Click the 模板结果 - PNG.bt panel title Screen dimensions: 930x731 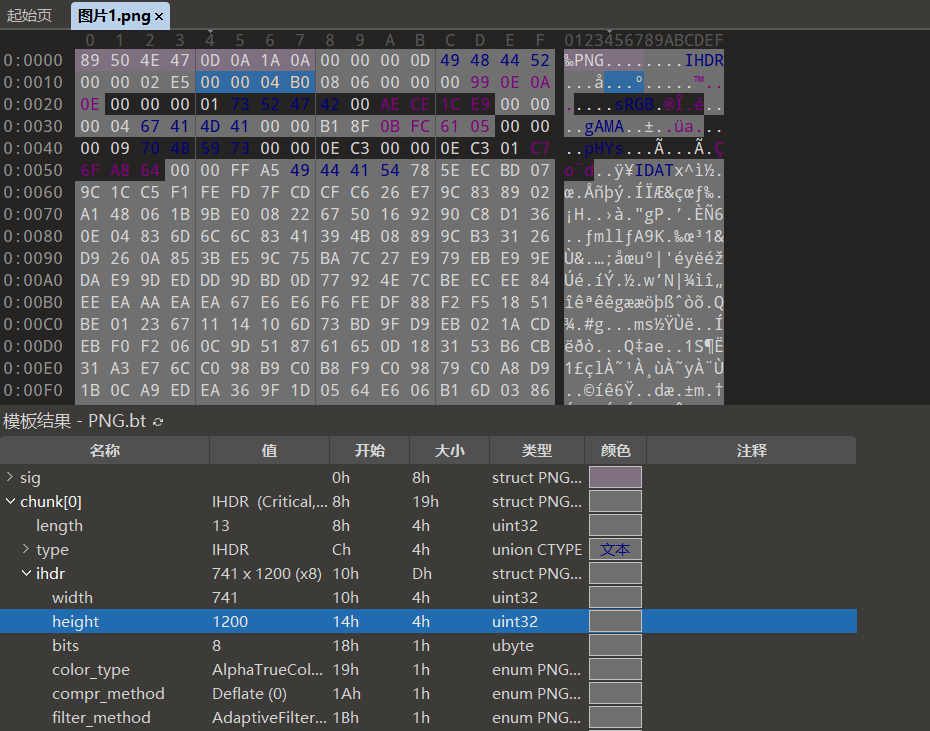(75, 421)
